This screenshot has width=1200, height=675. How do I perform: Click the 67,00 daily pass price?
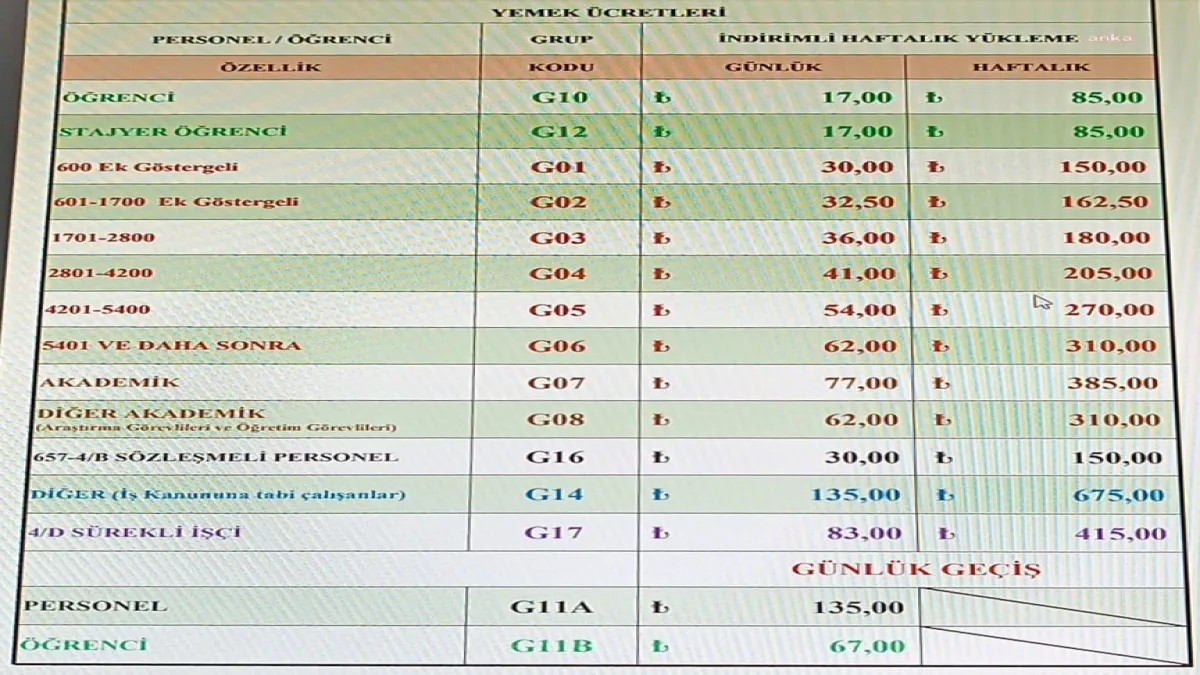pyautogui.click(x=866, y=646)
